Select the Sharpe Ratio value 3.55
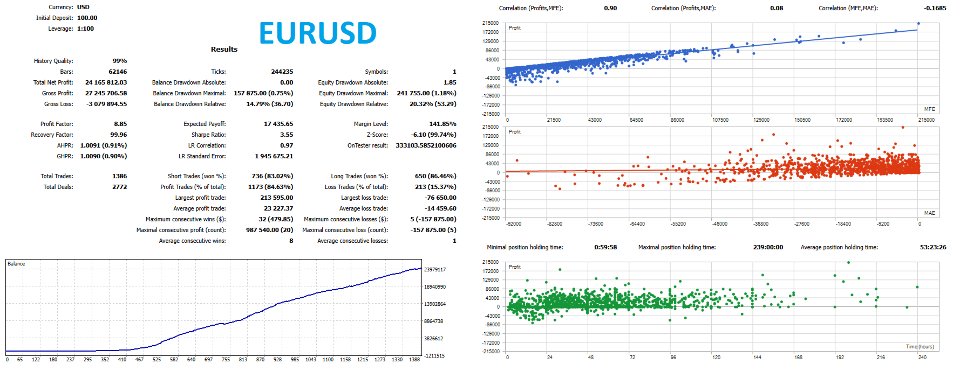The height and width of the screenshot is (371, 960). [x=287, y=135]
